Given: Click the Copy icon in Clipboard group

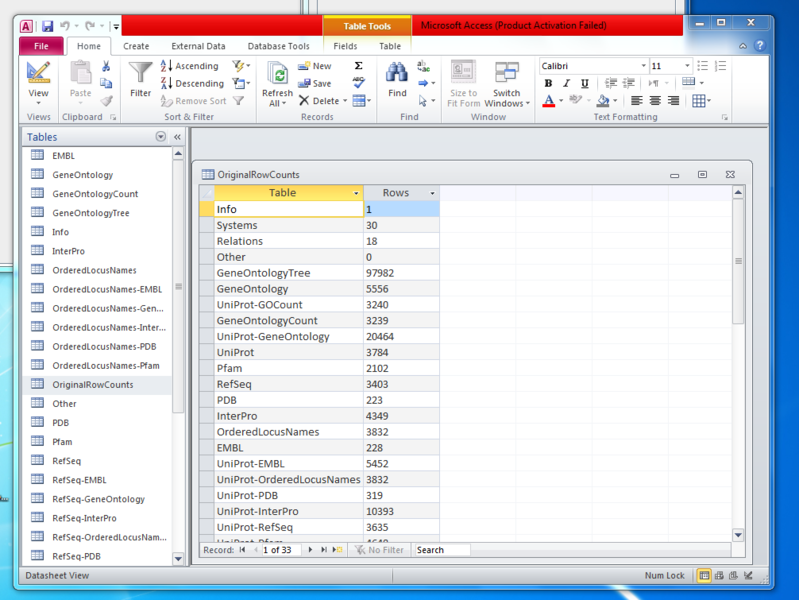Looking at the screenshot, I should pyautogui.click(x=106, y=83).
